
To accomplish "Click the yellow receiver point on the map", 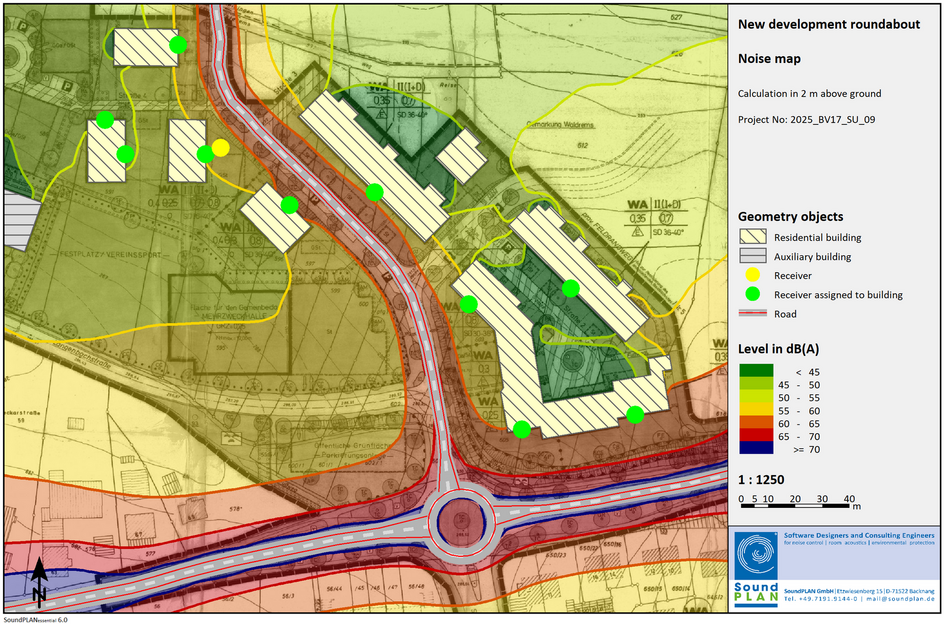I will pyautogui.click(x=221, y=148).
